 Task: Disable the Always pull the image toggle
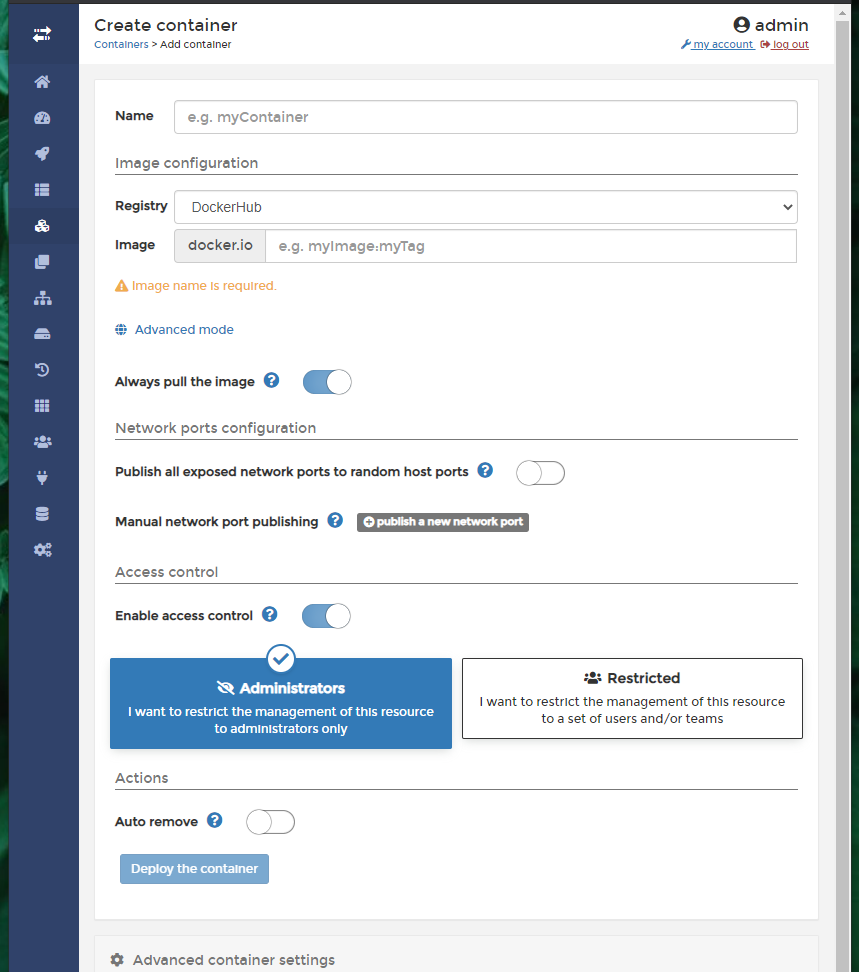(326, 381)
